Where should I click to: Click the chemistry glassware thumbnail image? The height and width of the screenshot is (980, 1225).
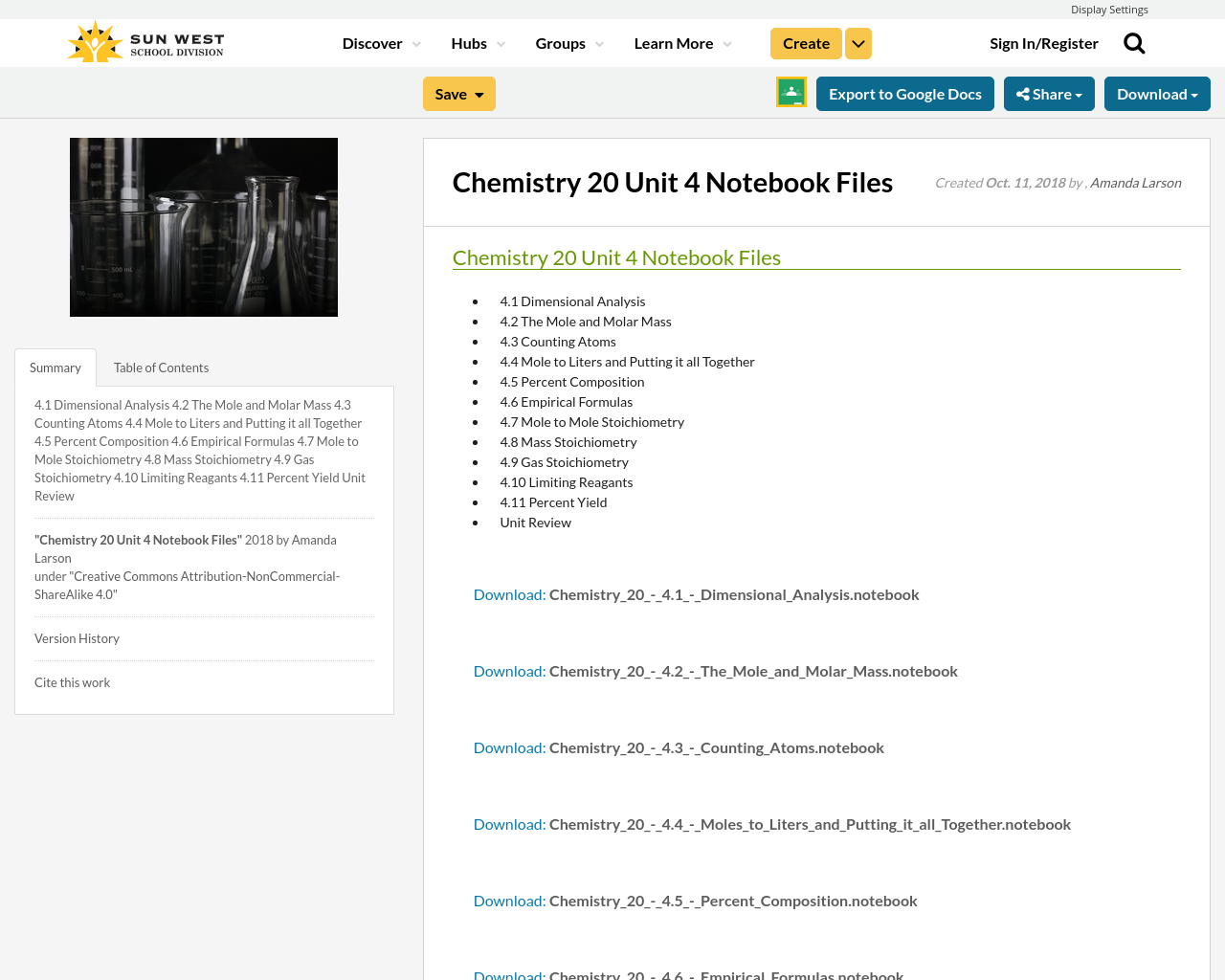point(204,227)
